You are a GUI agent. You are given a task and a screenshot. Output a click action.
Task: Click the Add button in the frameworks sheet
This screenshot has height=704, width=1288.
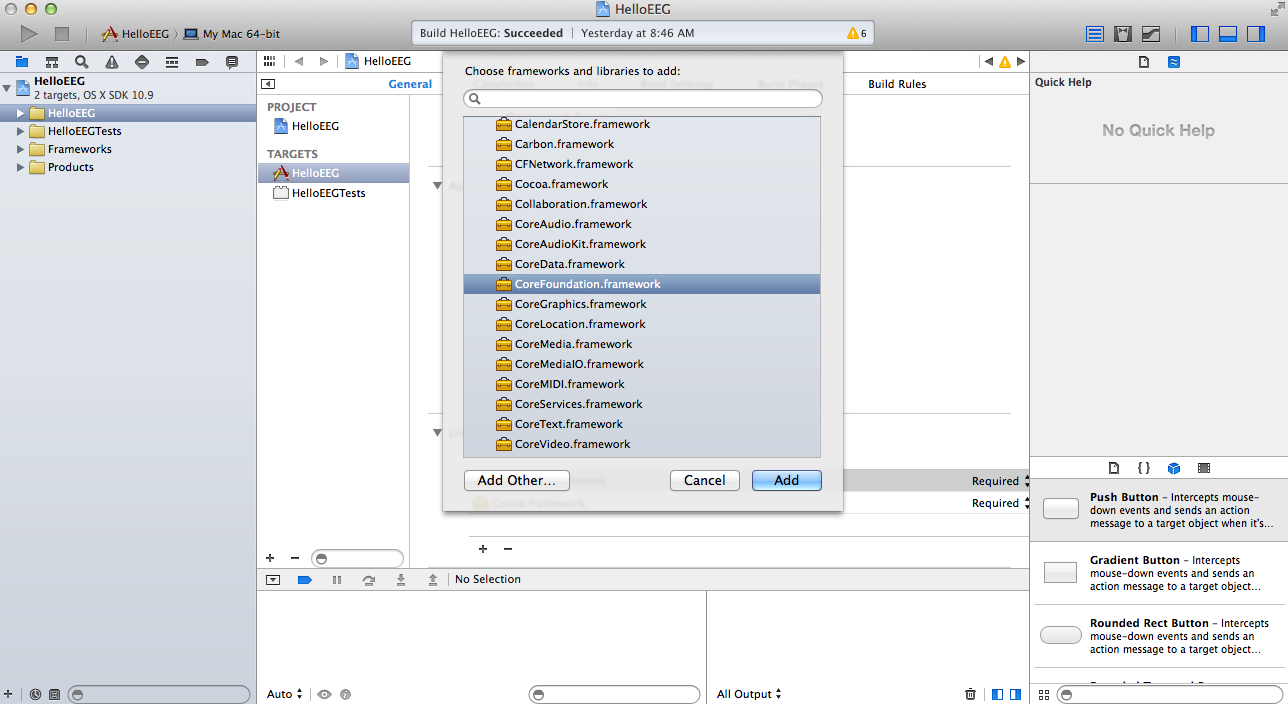(787, 480)
